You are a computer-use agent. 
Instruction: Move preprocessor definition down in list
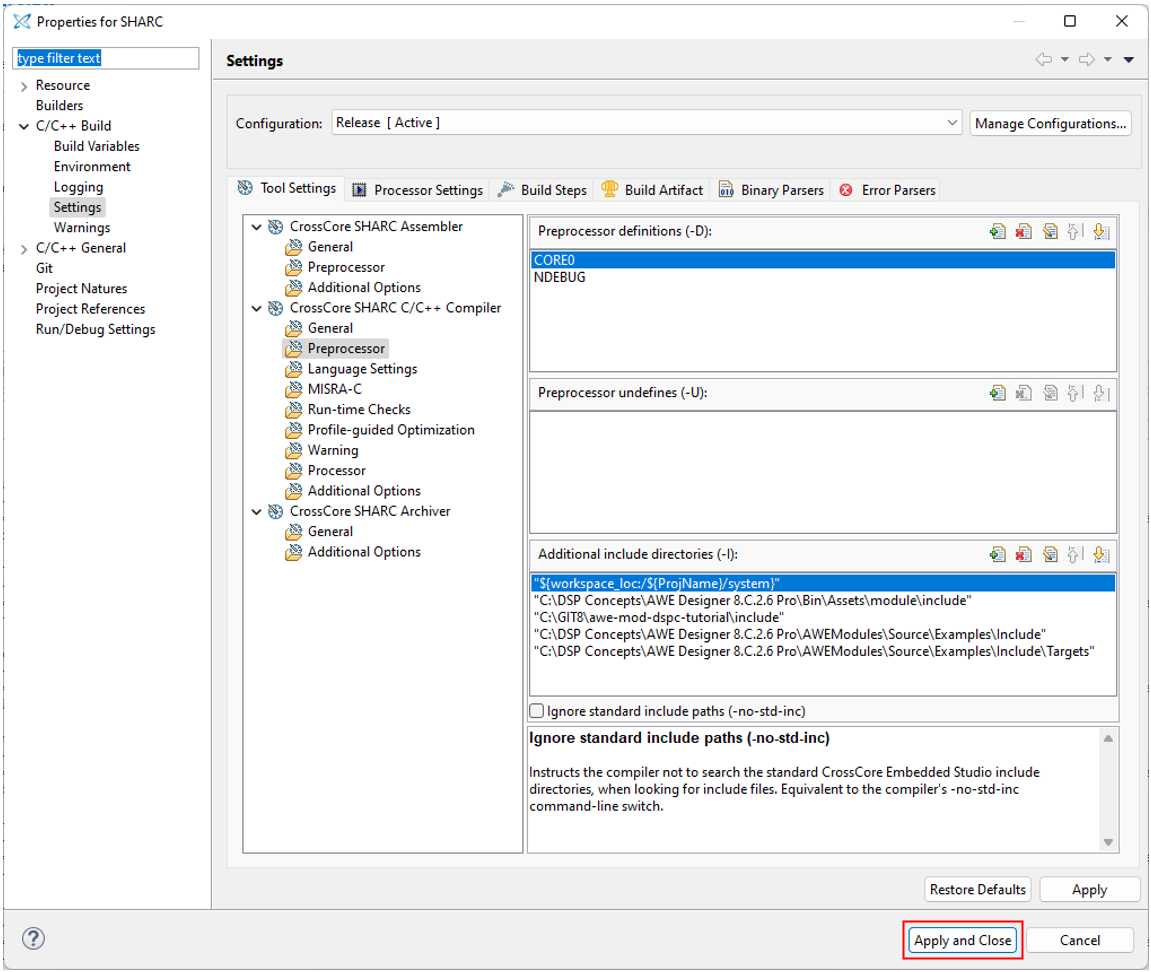[x=1101, y=232]
